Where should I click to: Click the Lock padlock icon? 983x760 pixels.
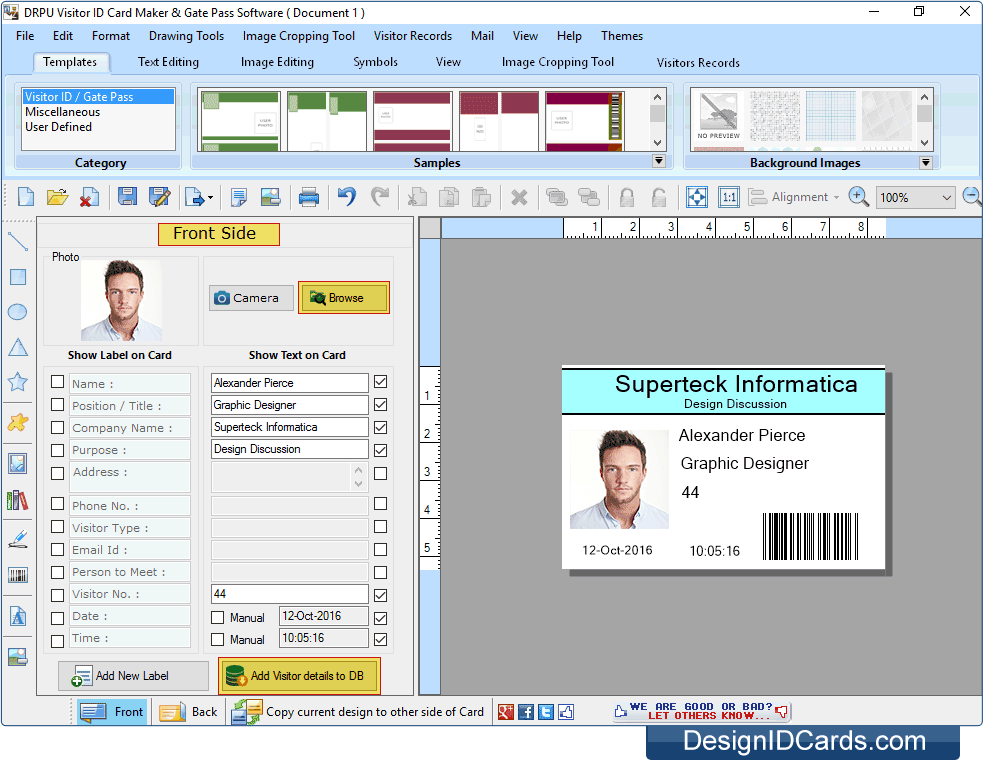click(x=626, y=198)
